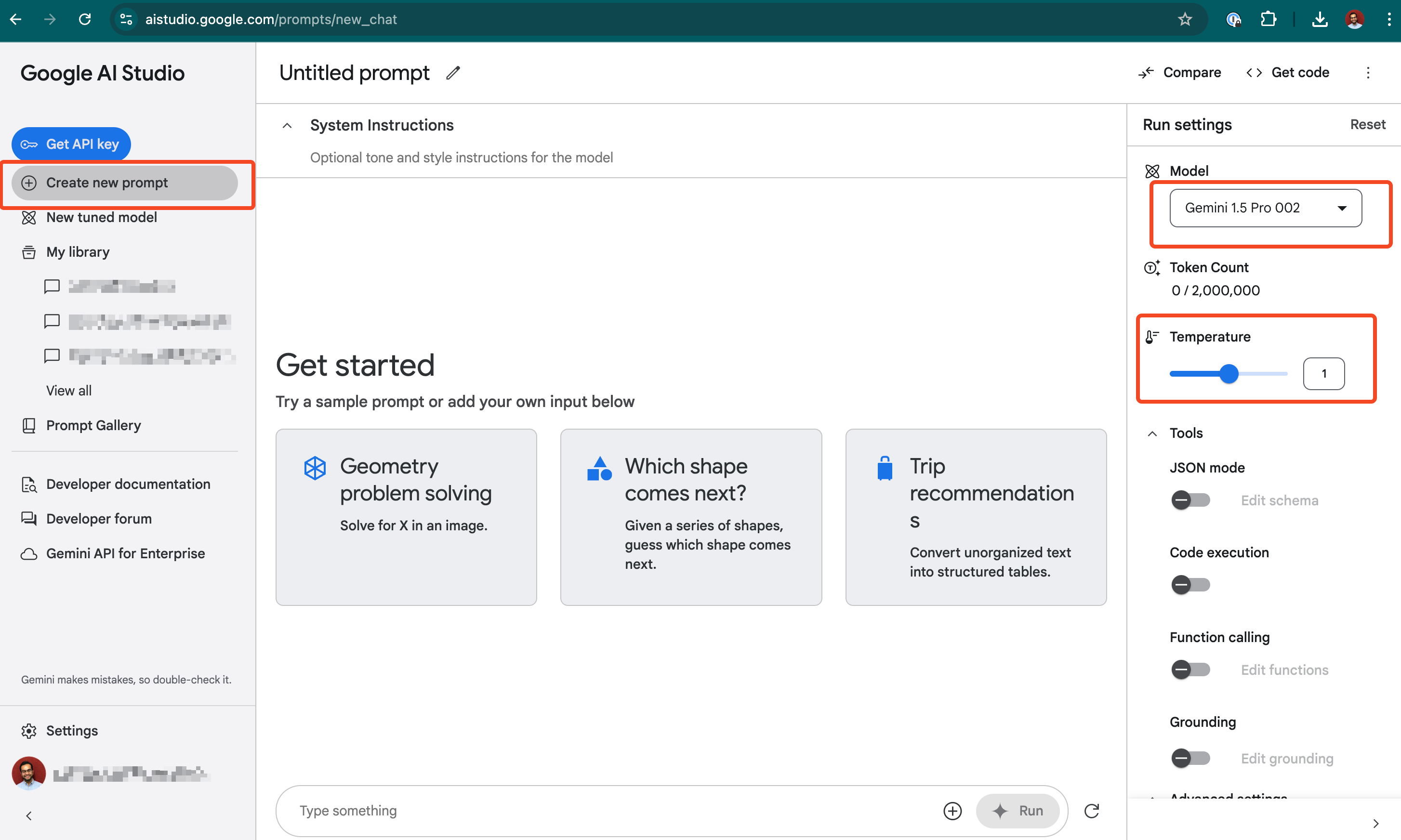Open Developer documentation
Screen dimensions: 1401x840
(128, 484)
